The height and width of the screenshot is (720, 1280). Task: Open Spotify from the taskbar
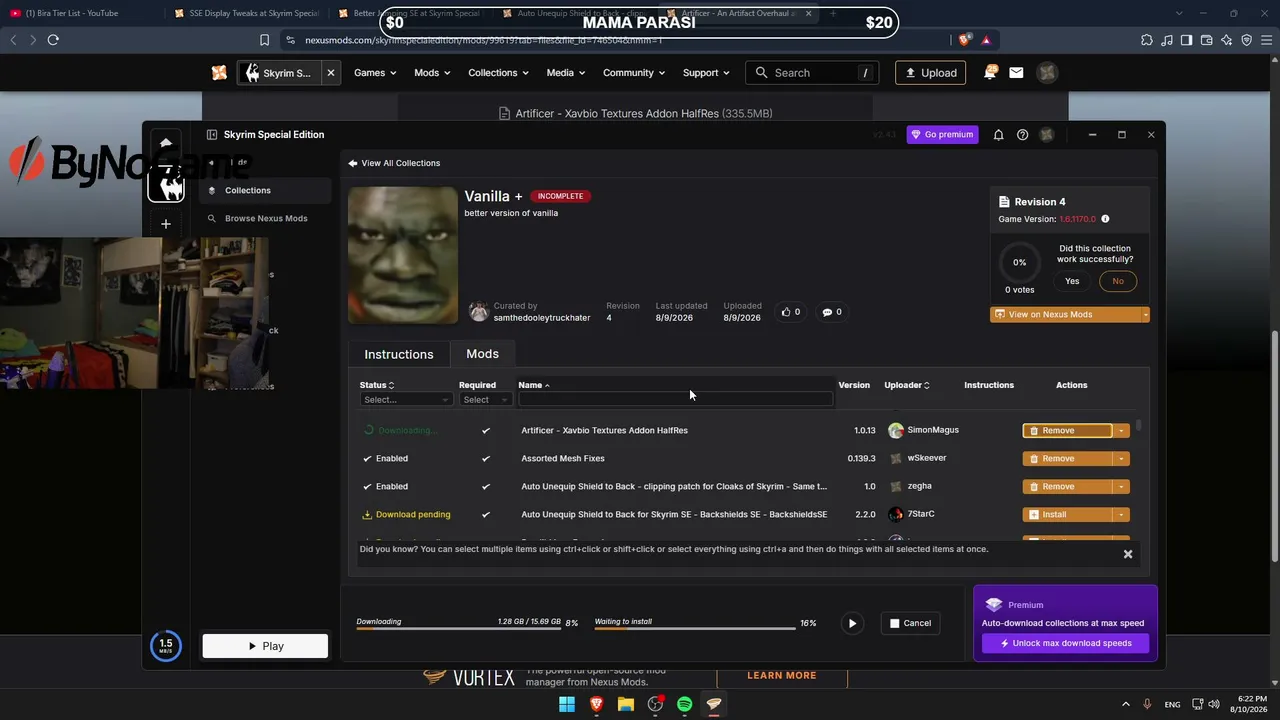[x=685, y=704]
